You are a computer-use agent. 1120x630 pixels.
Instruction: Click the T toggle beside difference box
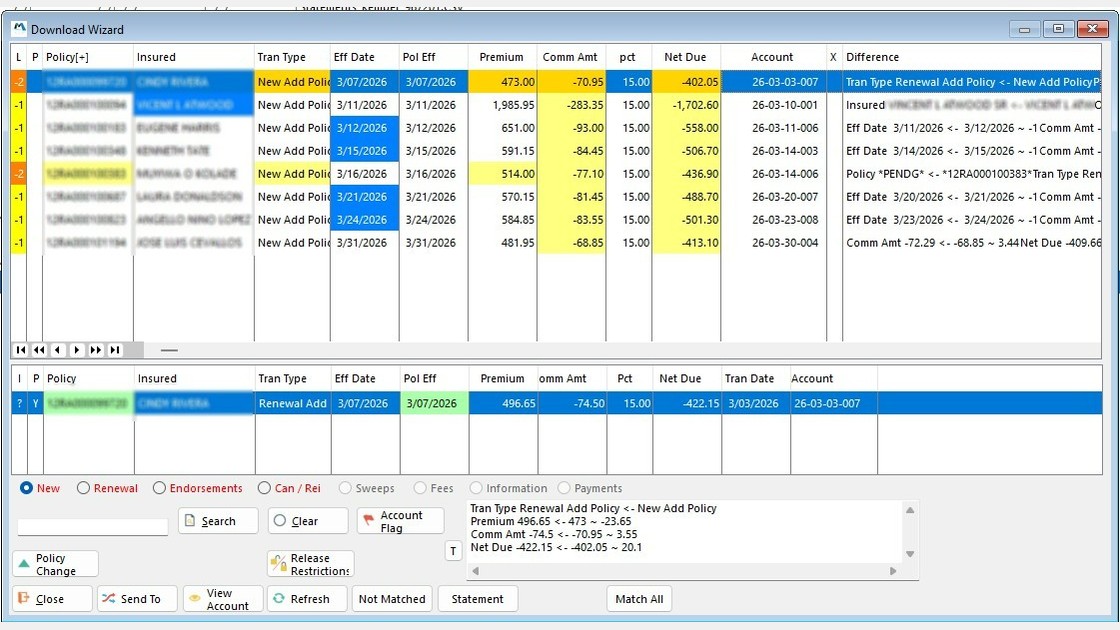pos(453,551)
